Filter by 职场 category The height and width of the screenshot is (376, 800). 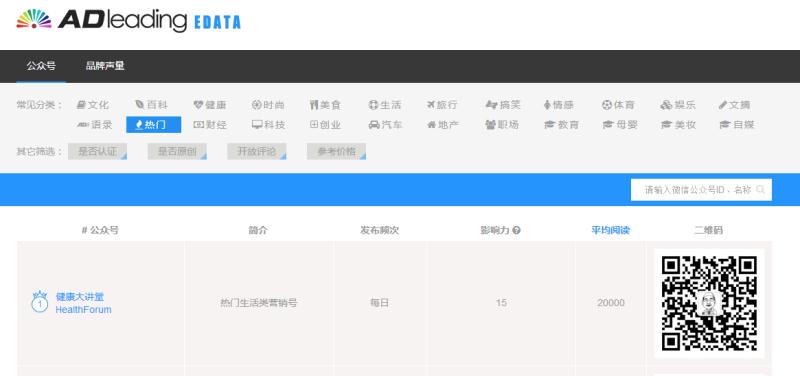[x=502, y=124]
